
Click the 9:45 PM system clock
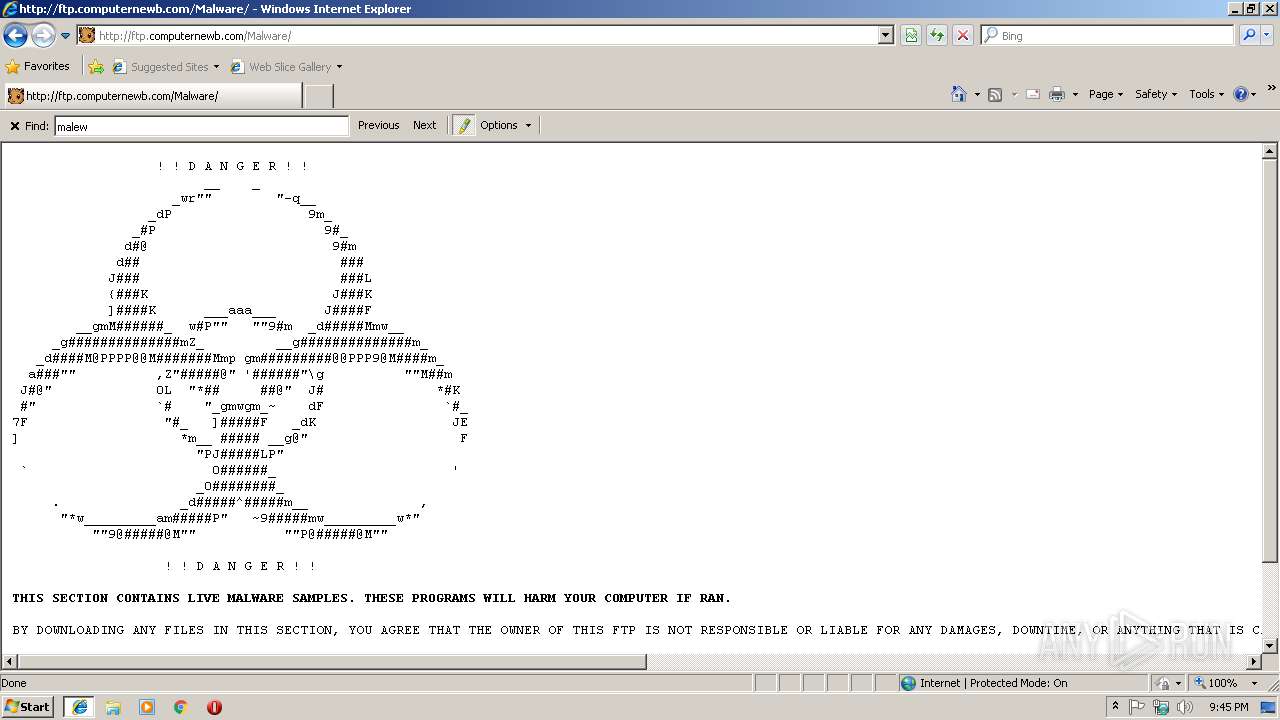[1228, 707]
